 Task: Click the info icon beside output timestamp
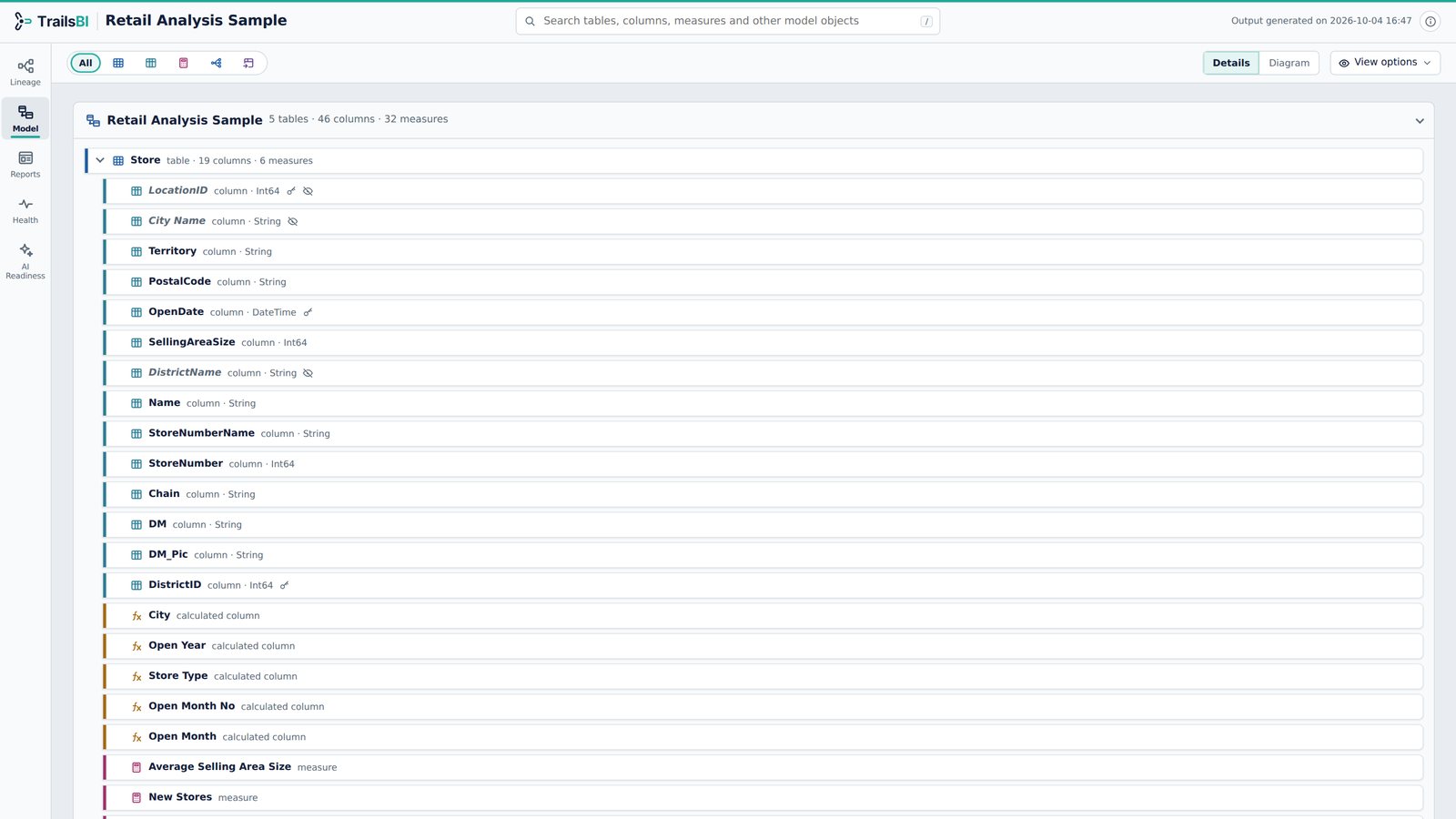tap(1431, 21)
